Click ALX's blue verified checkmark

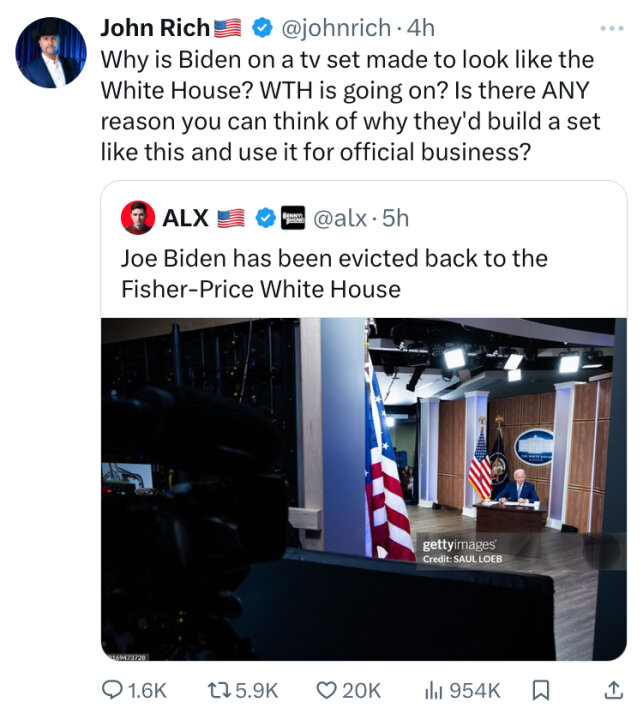click(x=267, y=217)
